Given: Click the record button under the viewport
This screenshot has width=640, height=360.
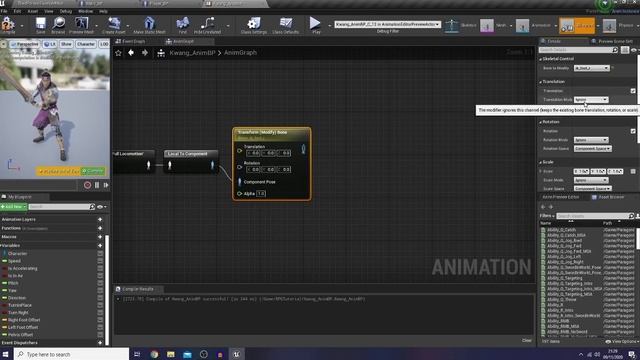Looking at the screenshot, I should 87,185.
